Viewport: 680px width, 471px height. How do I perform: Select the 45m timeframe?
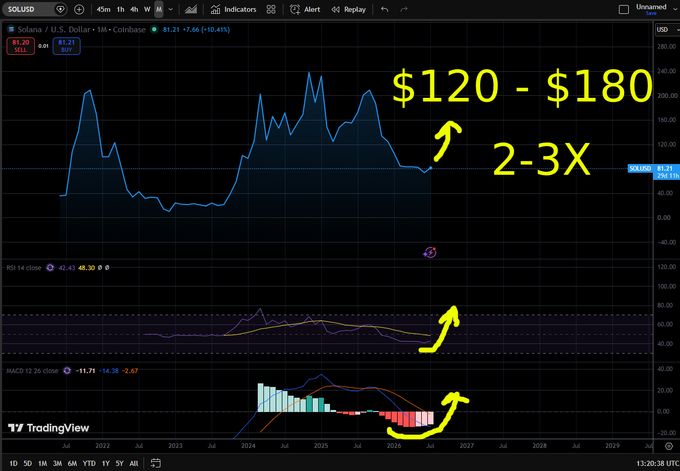pyautogui.click(x=103, y=9)
